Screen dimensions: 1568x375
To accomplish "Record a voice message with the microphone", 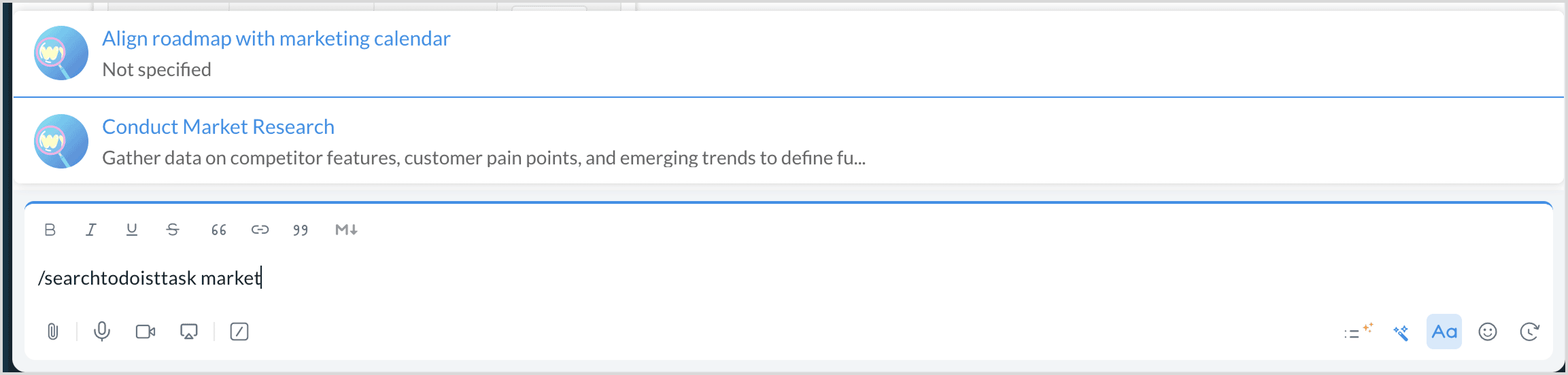I will (102, 332).
